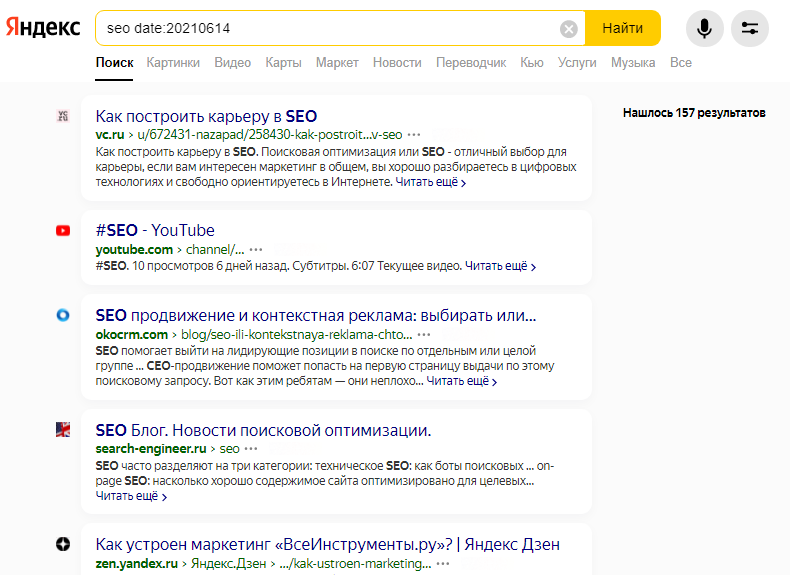Click the yellow Найти button
The height and width of the screenshot is (575, 790).
pos(623,28)
